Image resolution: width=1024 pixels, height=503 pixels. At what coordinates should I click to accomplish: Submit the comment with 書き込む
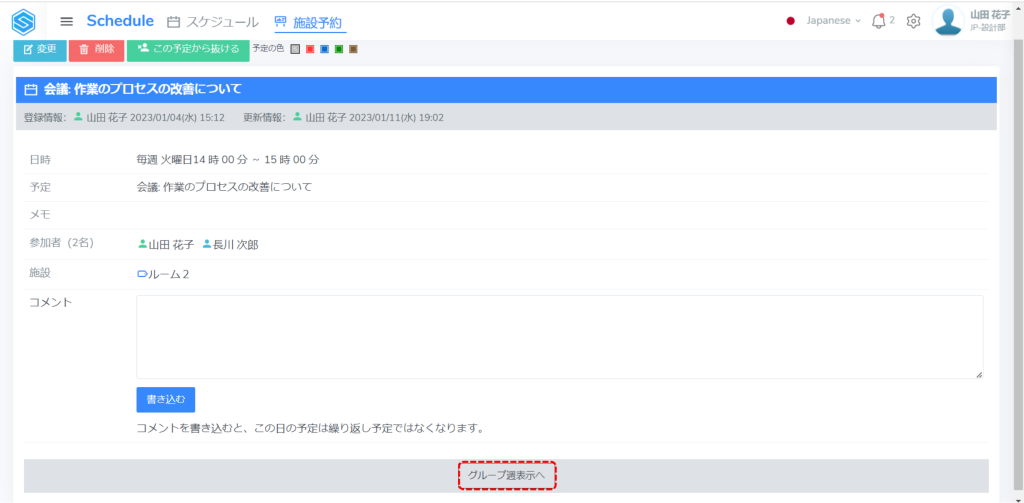(x=166, y=399)
